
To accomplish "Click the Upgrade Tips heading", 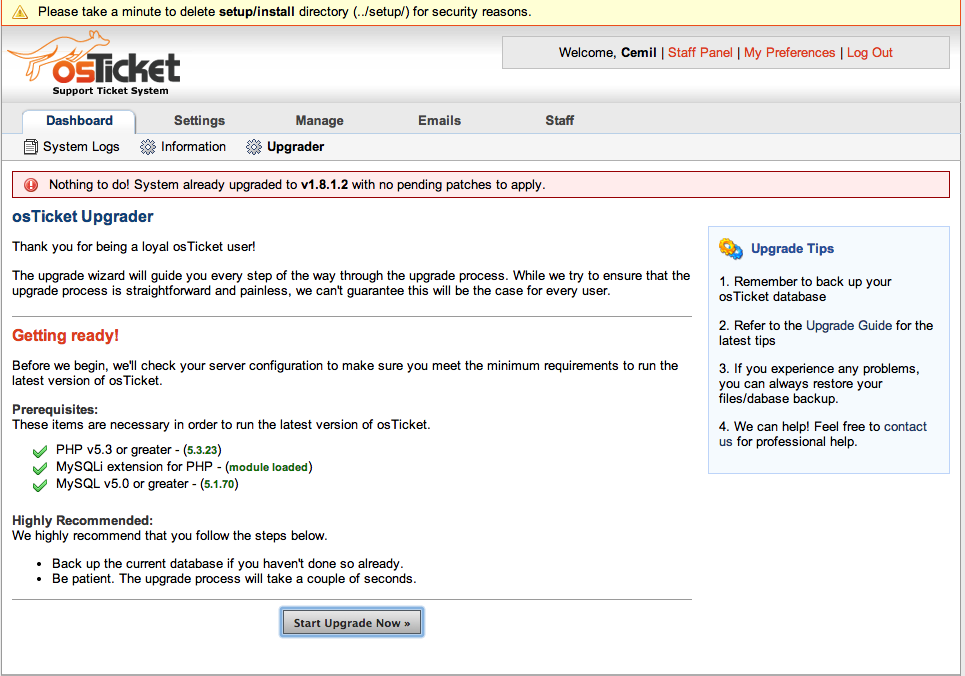I will [793, 249].
